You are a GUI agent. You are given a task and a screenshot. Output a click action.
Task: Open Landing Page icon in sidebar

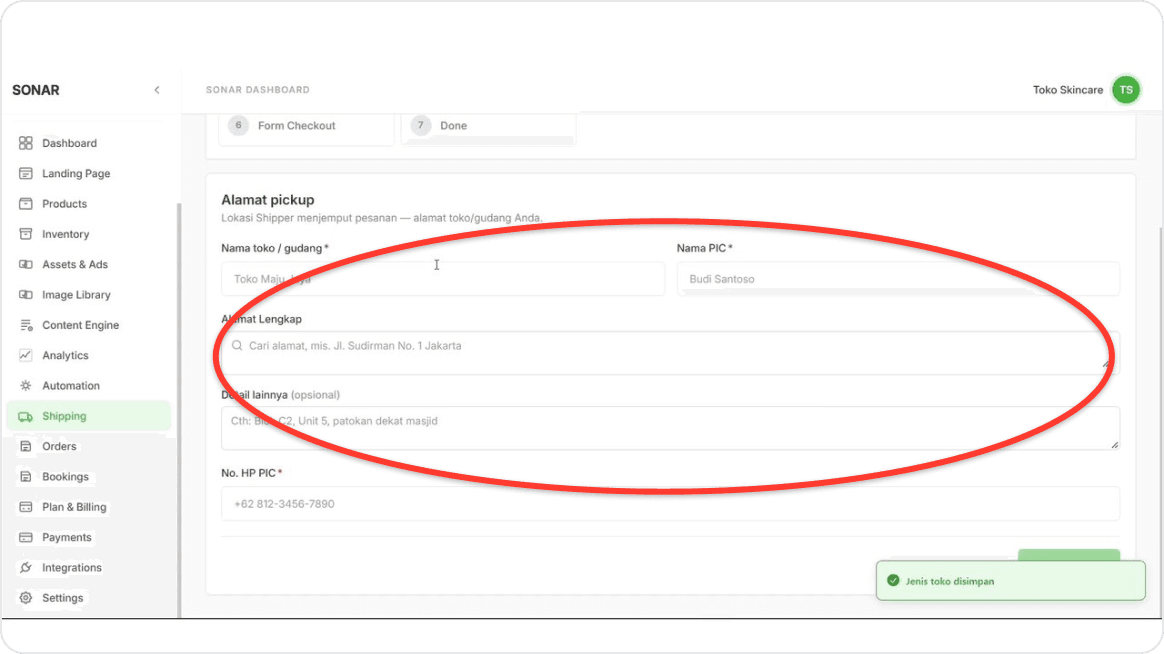tap(26, 173)
